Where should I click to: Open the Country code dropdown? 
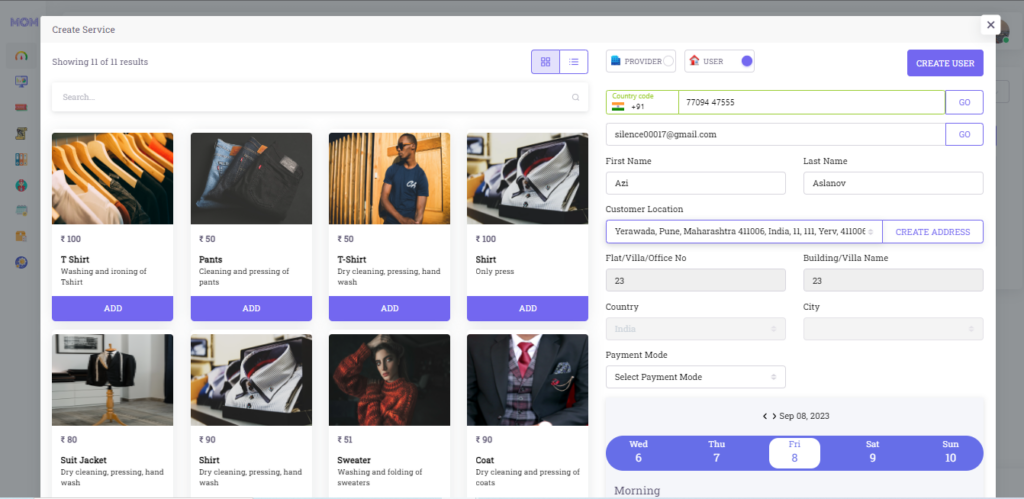click(642, 103)
